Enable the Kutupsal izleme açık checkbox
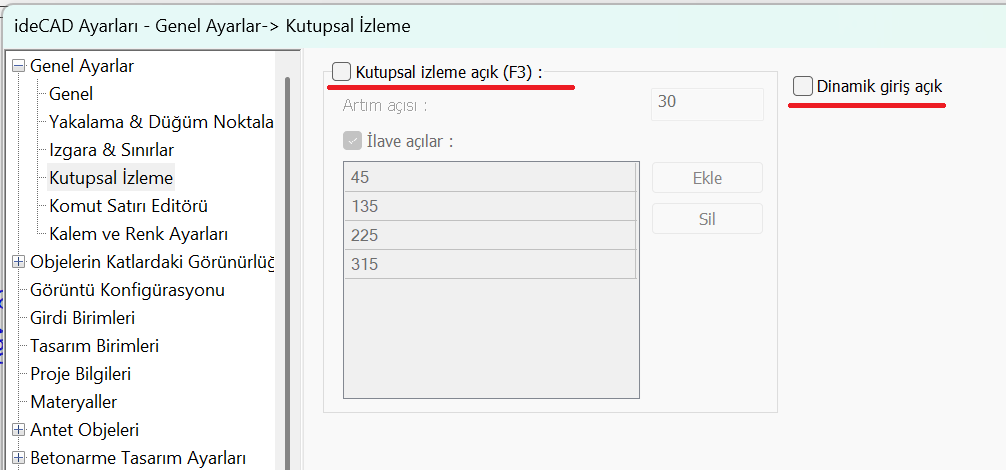Screen dimensions: 1006x470 (x=342, y=72)
